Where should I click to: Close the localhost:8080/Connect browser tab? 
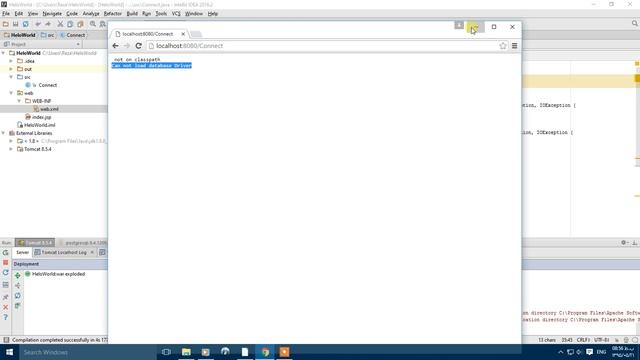tap(183, 34)
